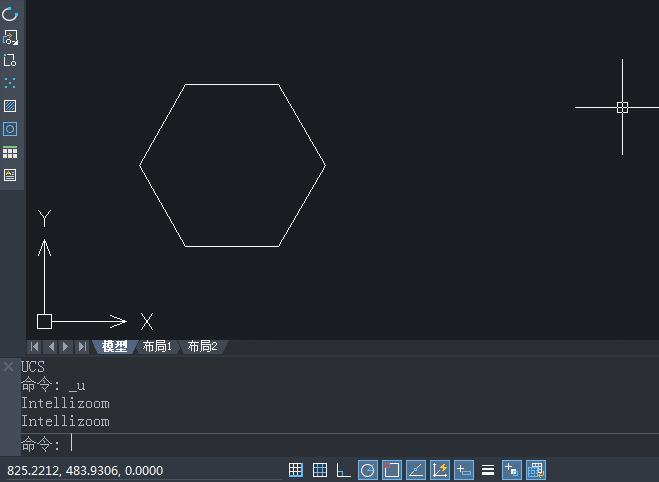Toggle Lineweight display button

pos(488,470)
